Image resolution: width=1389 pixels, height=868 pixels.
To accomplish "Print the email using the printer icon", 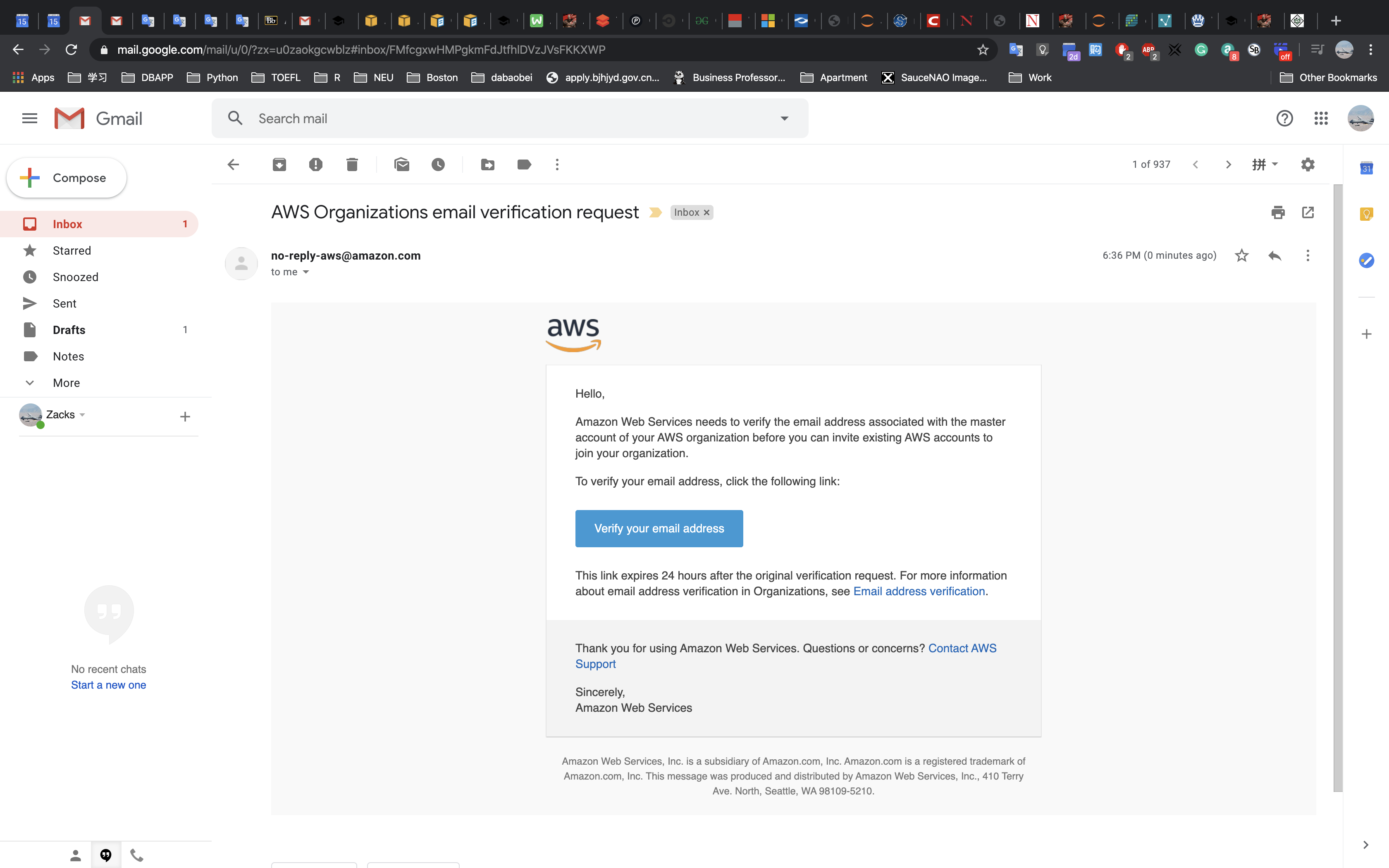I will [x=1278, y=212].
